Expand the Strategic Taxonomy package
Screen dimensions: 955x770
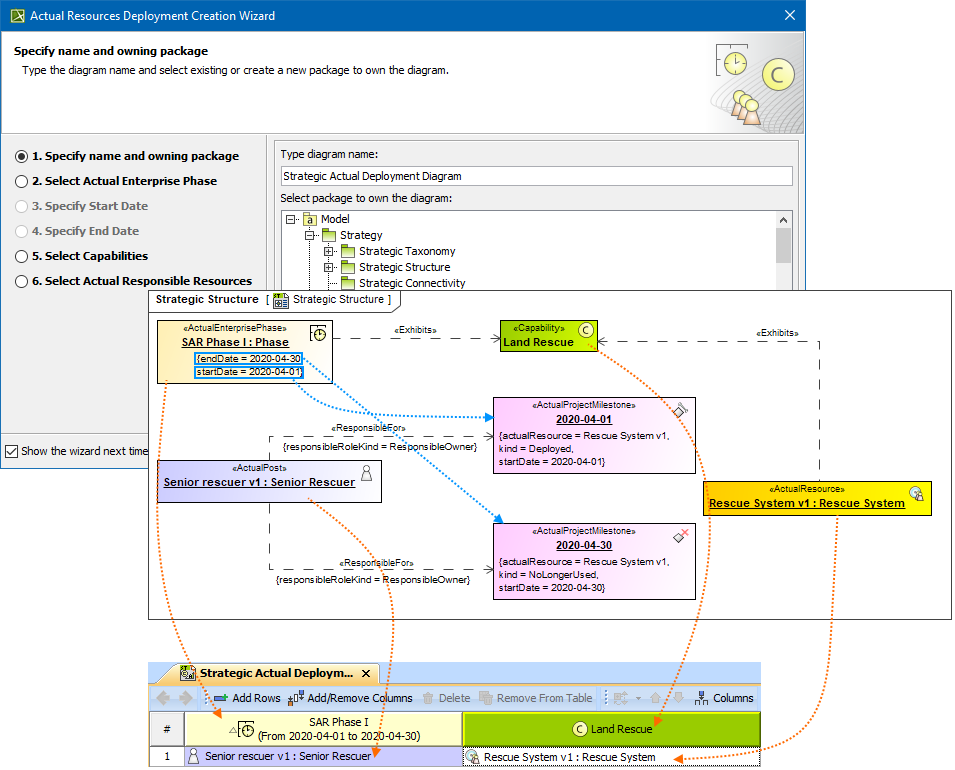[x=328, y=252]
